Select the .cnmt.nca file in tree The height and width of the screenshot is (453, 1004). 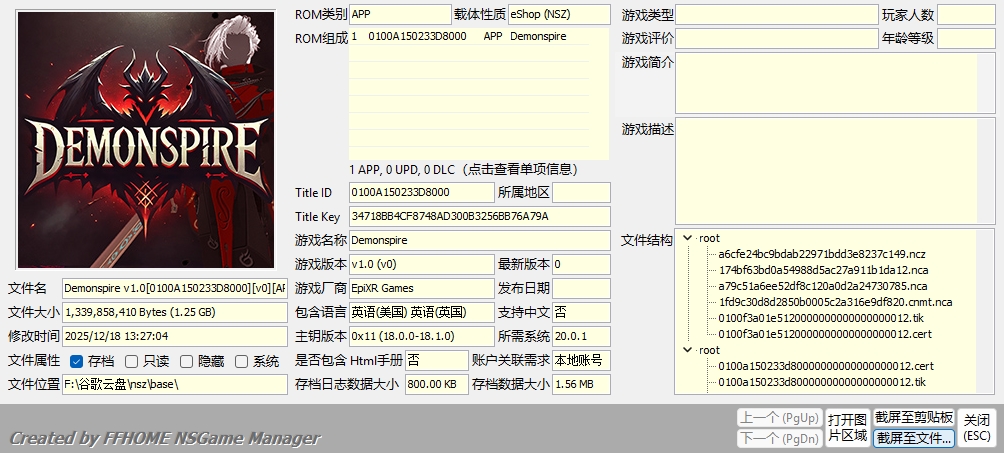835,302
